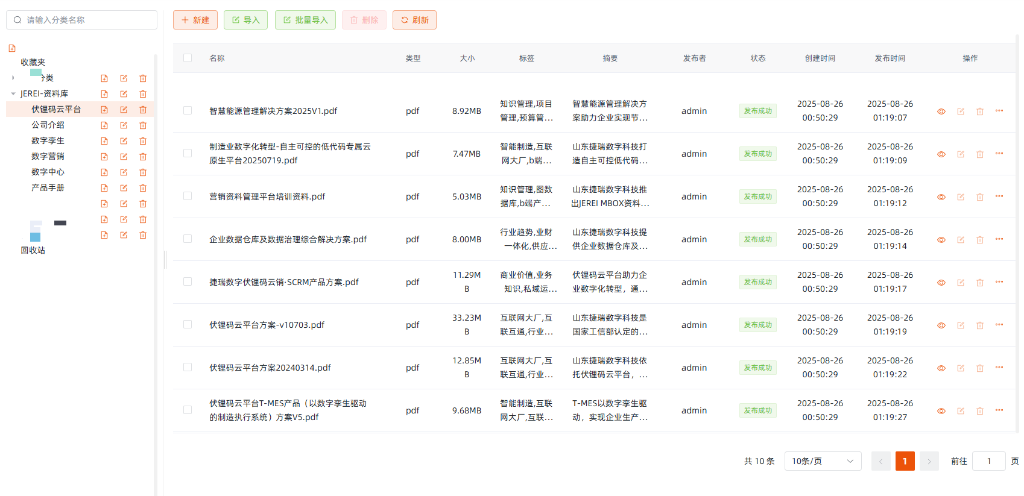Expand the collapsed node above JEREI-资料库

13,78
